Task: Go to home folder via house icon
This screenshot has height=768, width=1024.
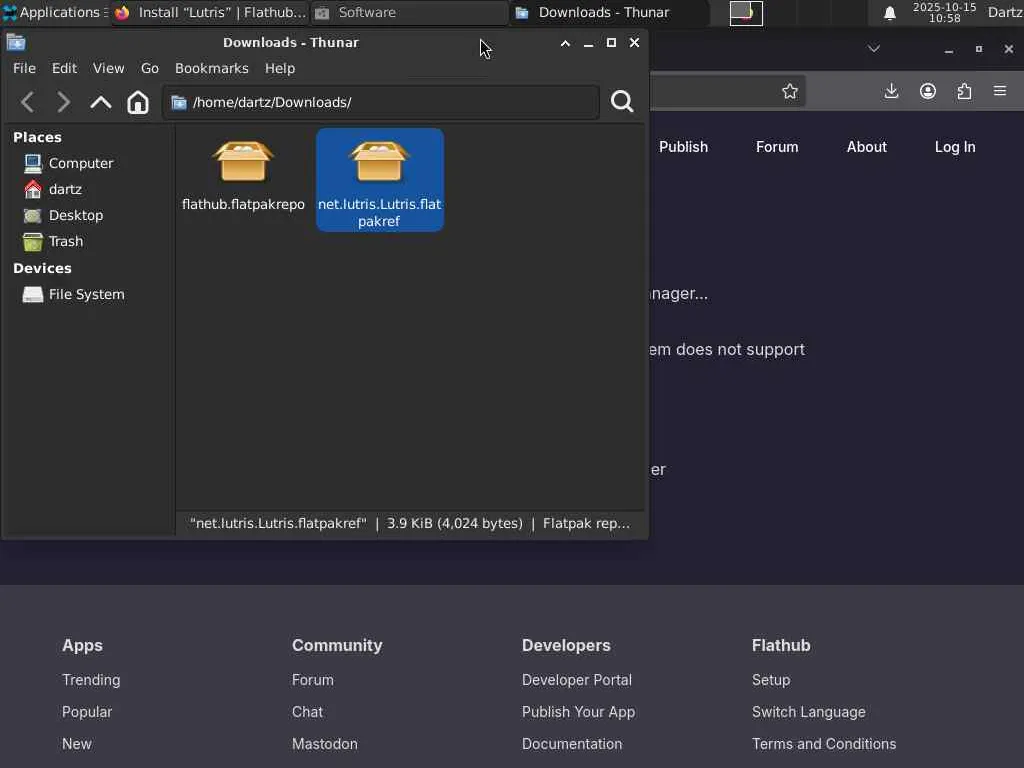Action: 138,102
